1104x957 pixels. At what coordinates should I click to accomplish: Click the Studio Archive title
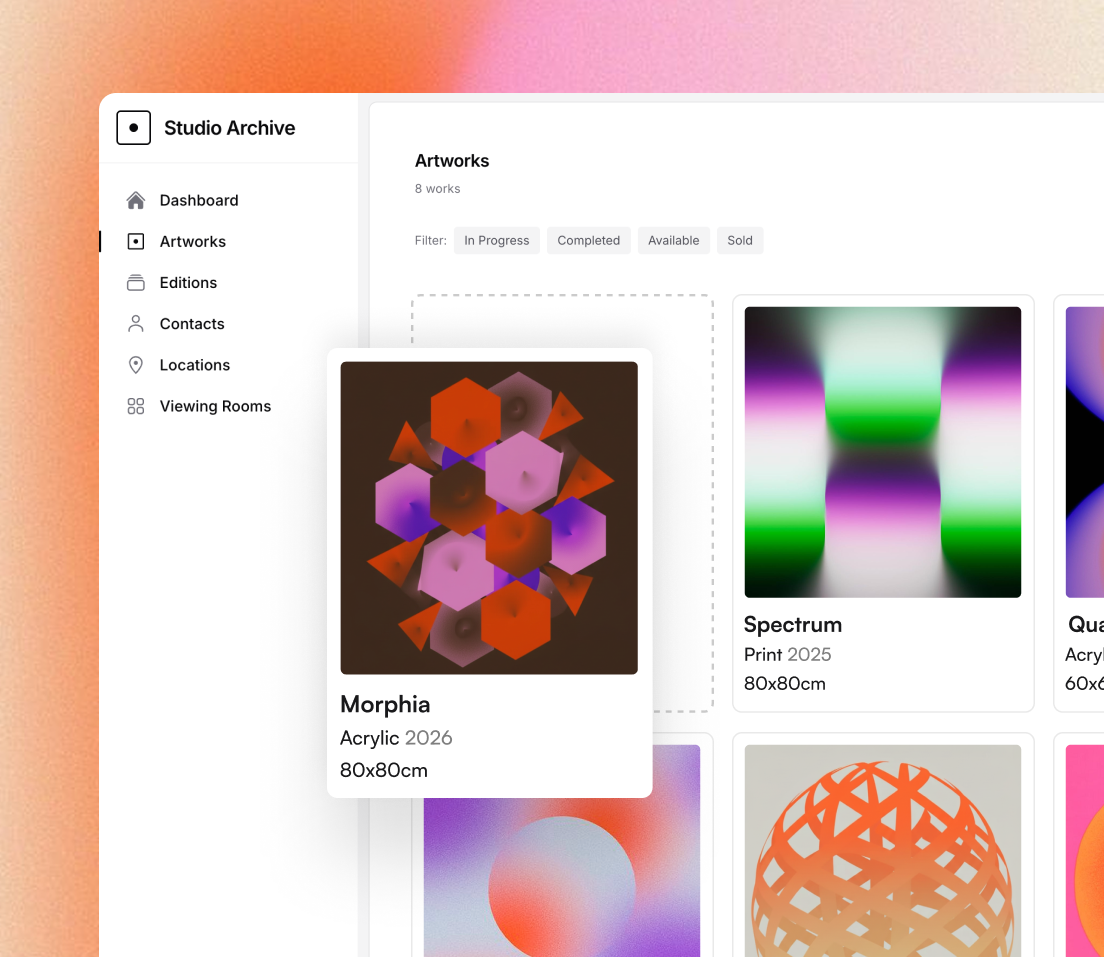point(230,127)
